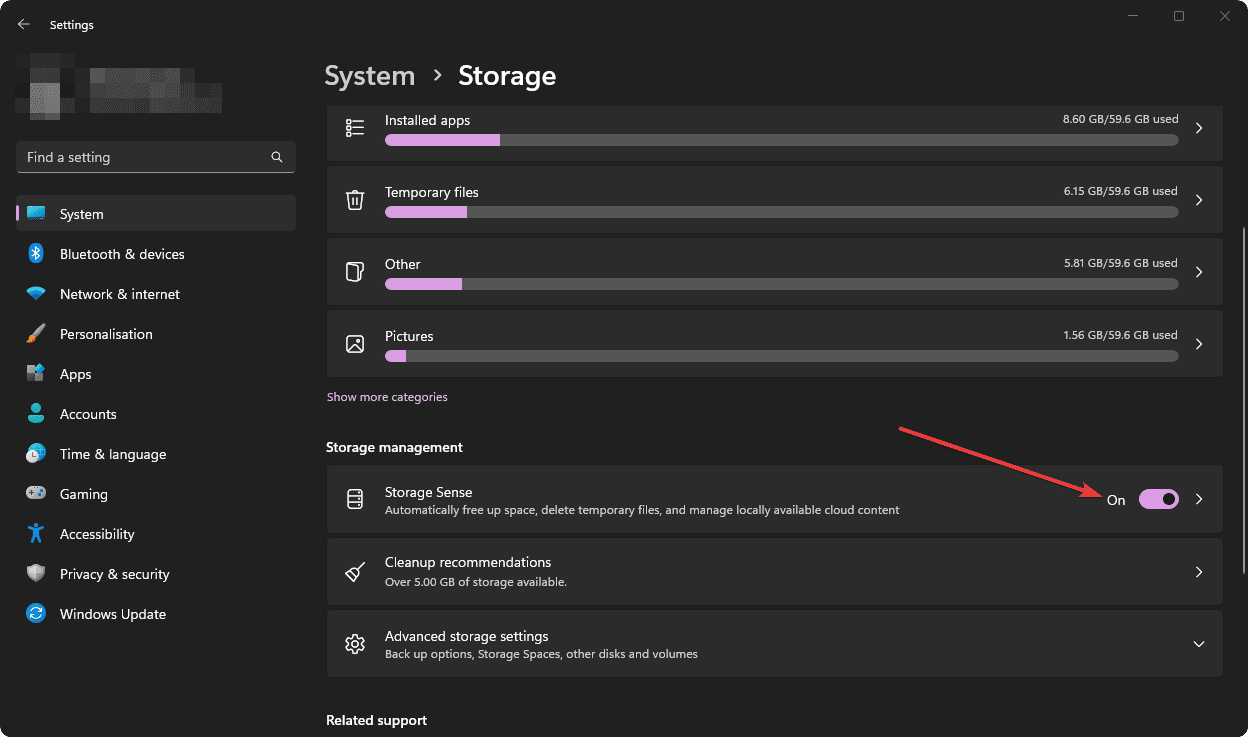Image resolution: width=1248 pixels, height=737 pixels.
Task: Click the Windows Update icon
Action: tap(36, 613)
